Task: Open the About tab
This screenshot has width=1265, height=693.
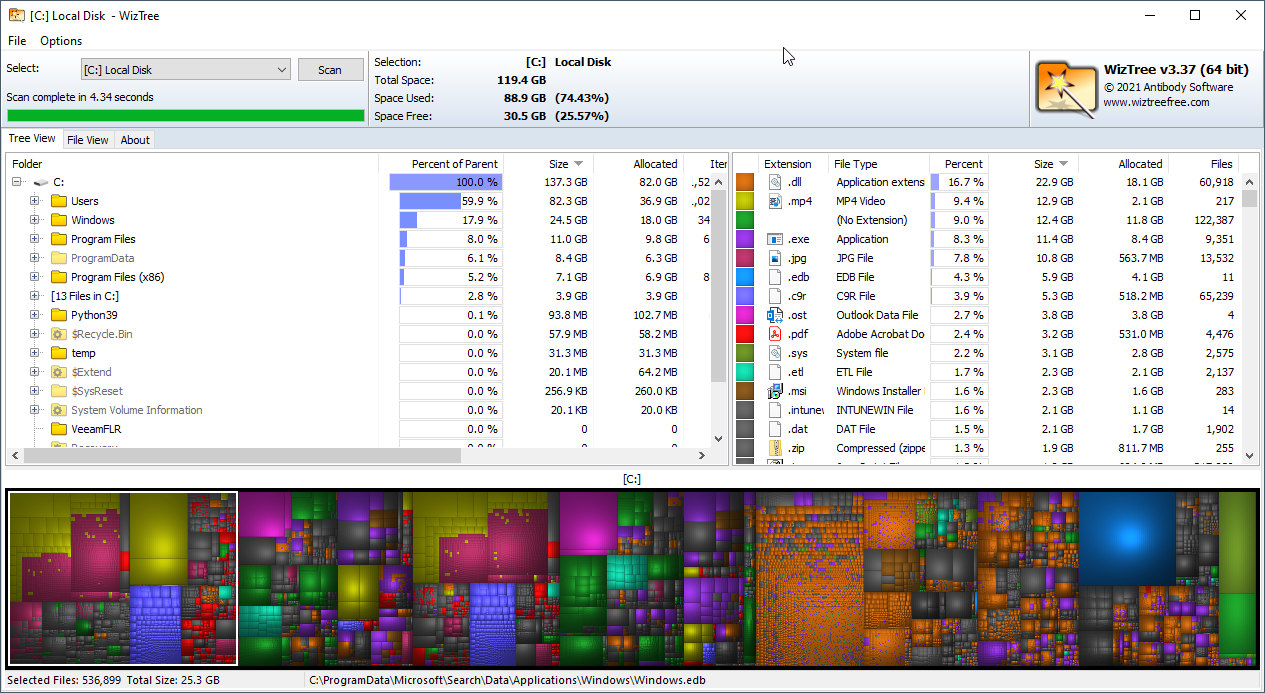Action: (x=135, y=140)
